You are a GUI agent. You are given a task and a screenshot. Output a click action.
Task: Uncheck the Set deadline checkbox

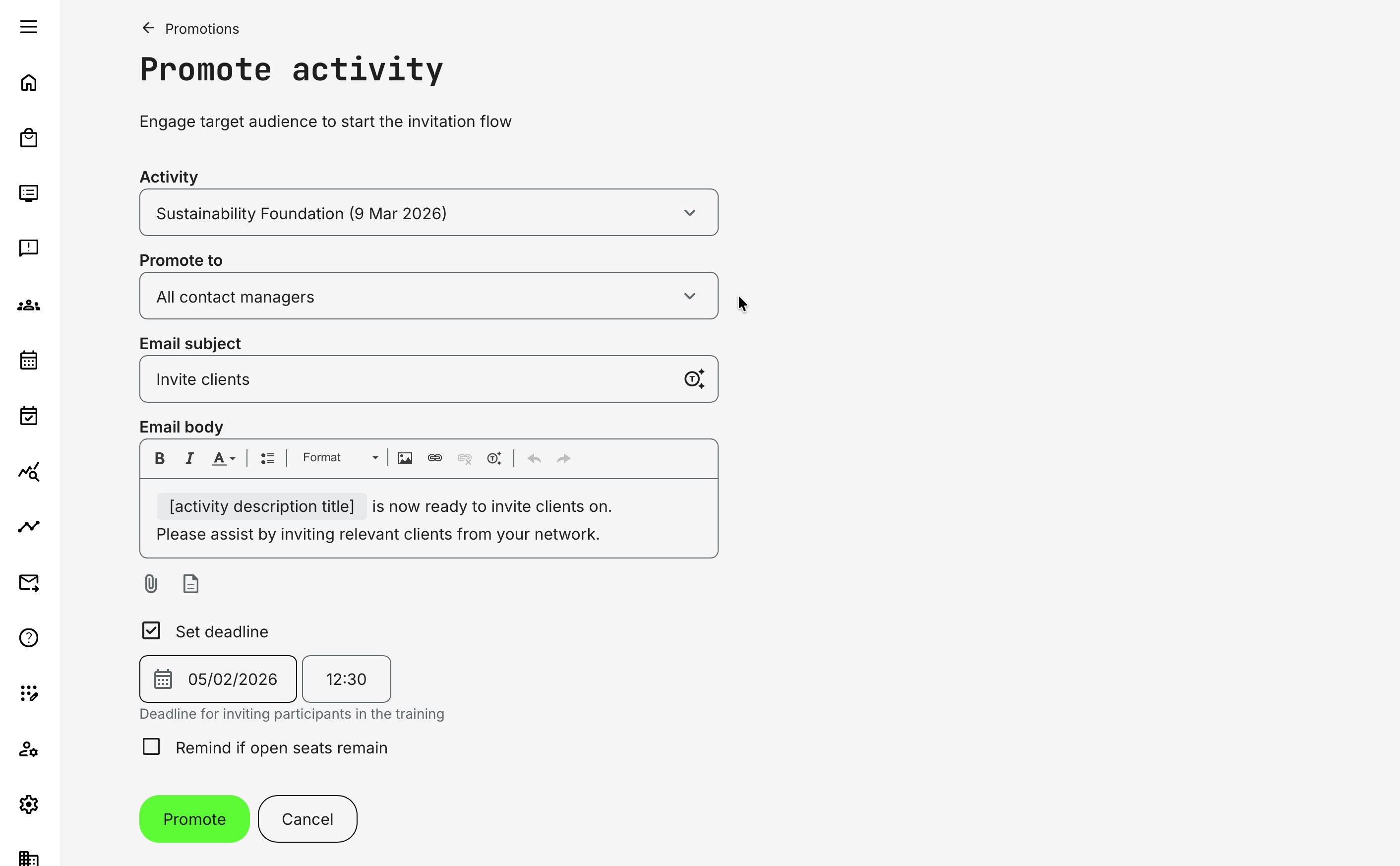pos(151,630)
